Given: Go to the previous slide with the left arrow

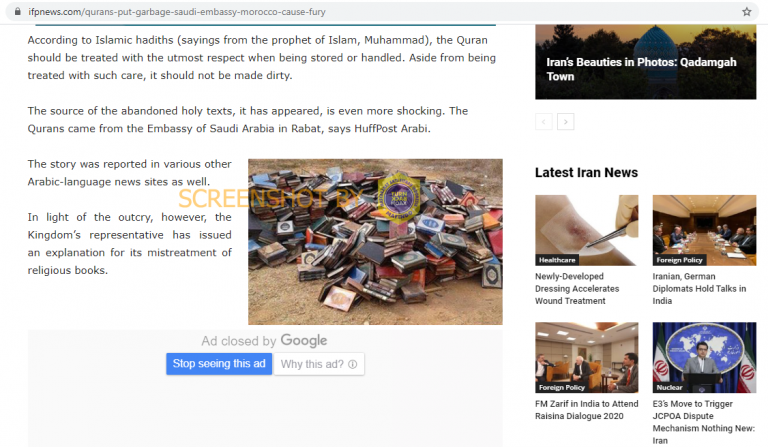Looking at the screenshot, I should click(544, 121).
